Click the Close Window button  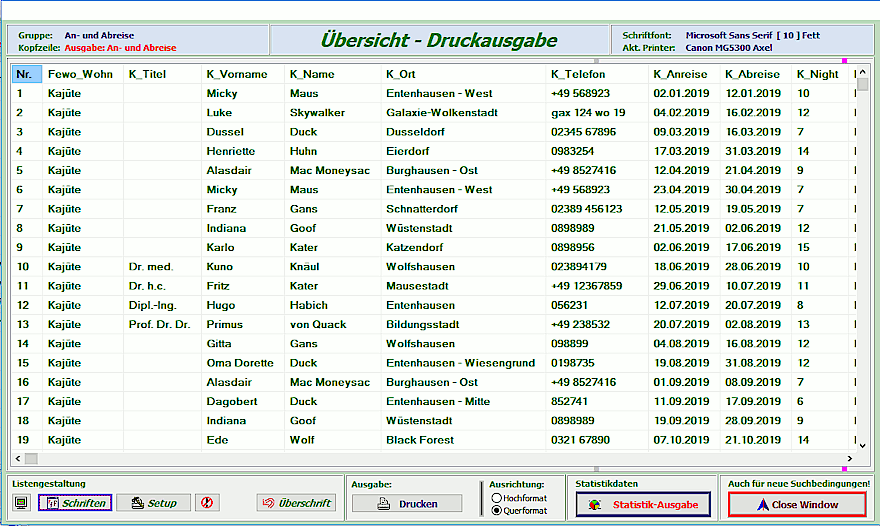point(796,504)
